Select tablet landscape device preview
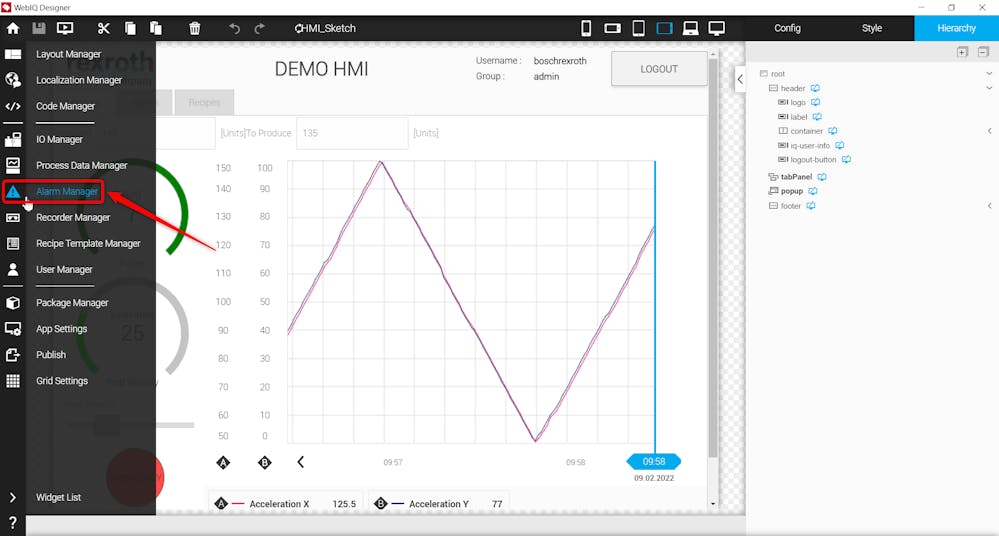999x536 pixels. tap(665, 28)
